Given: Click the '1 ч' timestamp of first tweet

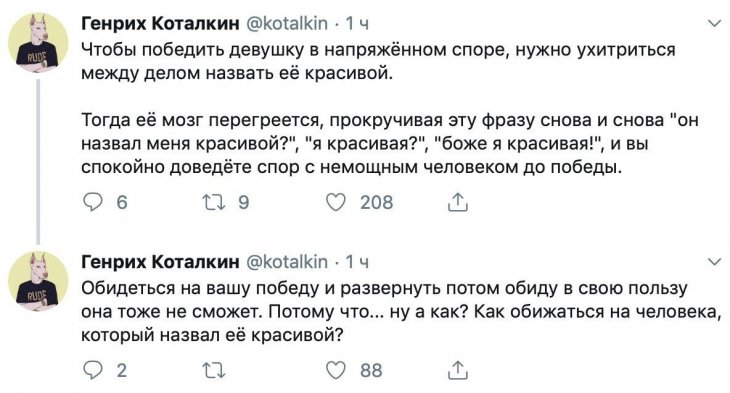Looking at the screenshot, I should point(357,24).
